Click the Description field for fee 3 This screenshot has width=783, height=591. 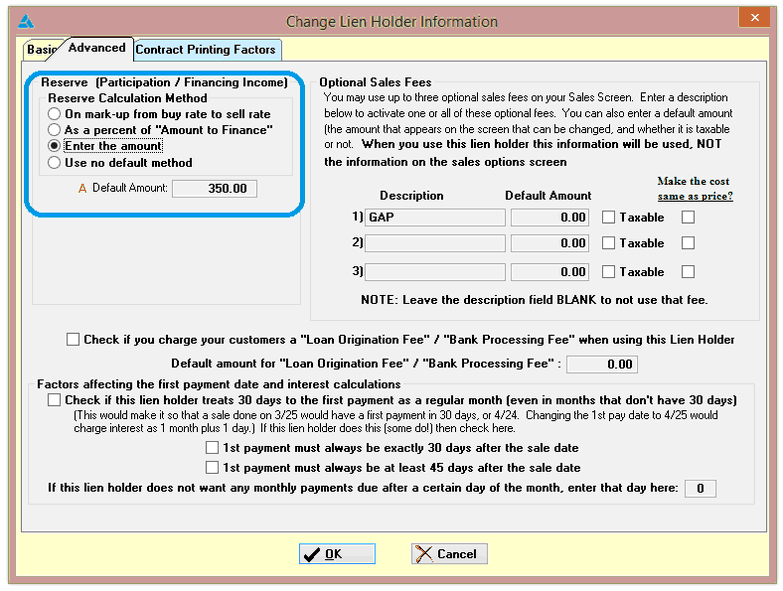pyautogui.click(x=435, y=272)
